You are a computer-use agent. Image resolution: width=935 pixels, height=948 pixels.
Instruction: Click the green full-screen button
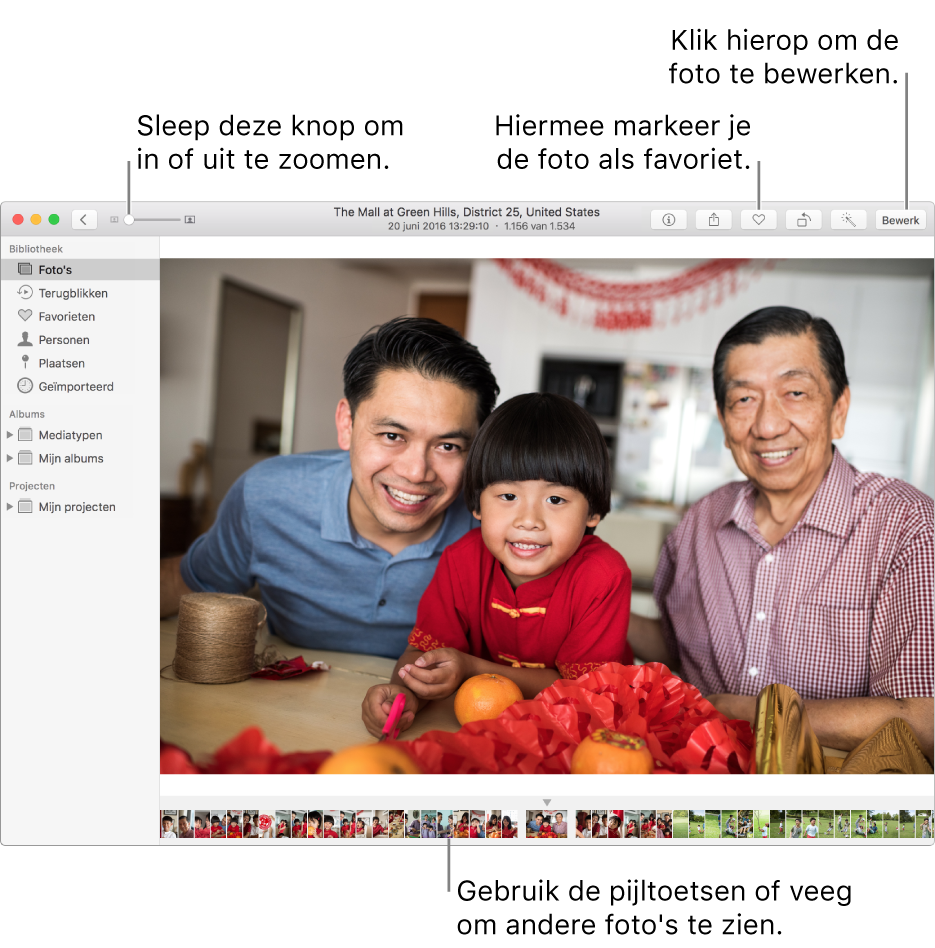pos(54,219)
